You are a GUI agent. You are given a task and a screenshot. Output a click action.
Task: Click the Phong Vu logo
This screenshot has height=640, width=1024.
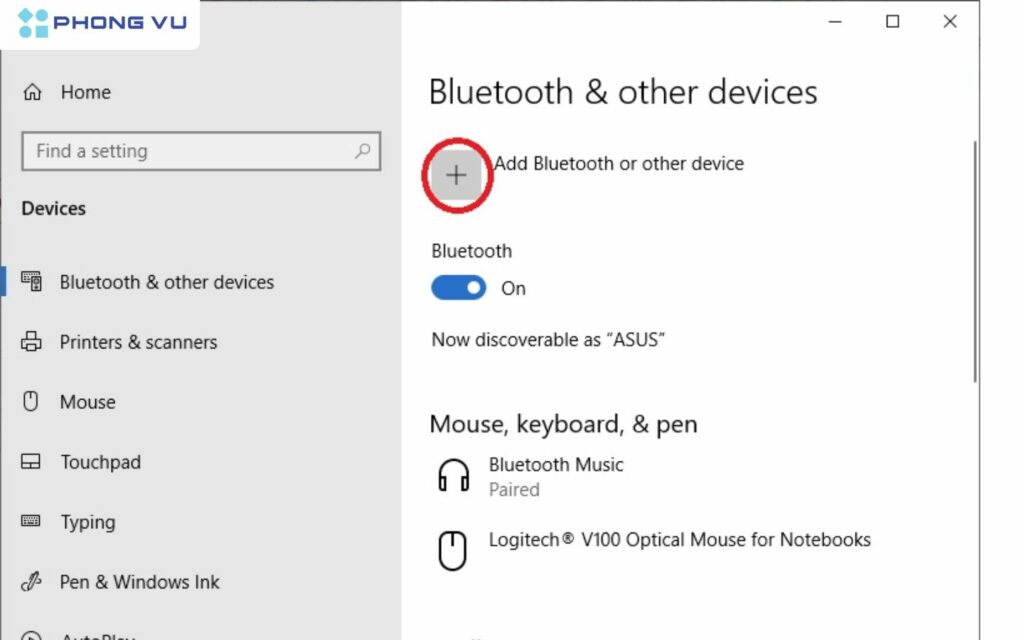coord(100,21)
